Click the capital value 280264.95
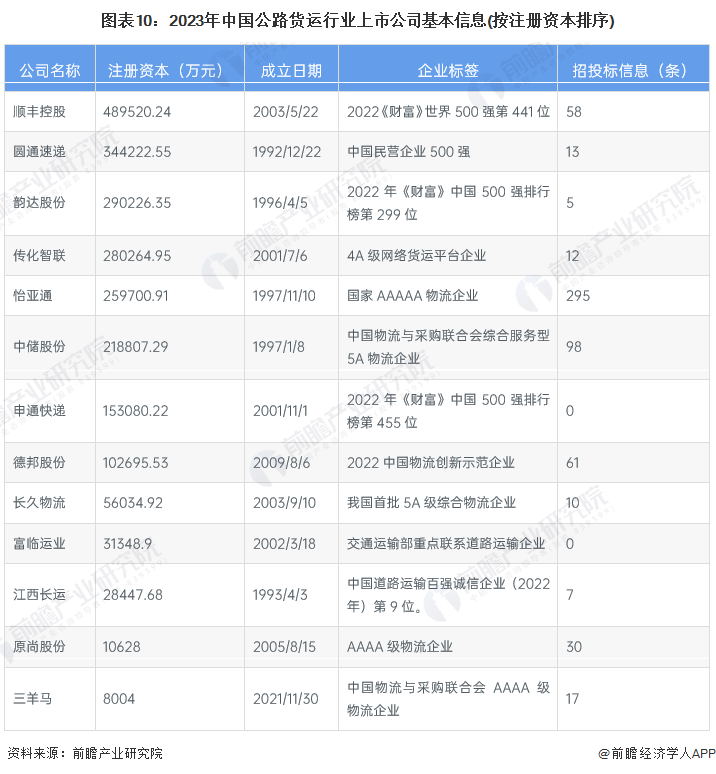Screen dimensions: 716x774 tap(137, 256)
